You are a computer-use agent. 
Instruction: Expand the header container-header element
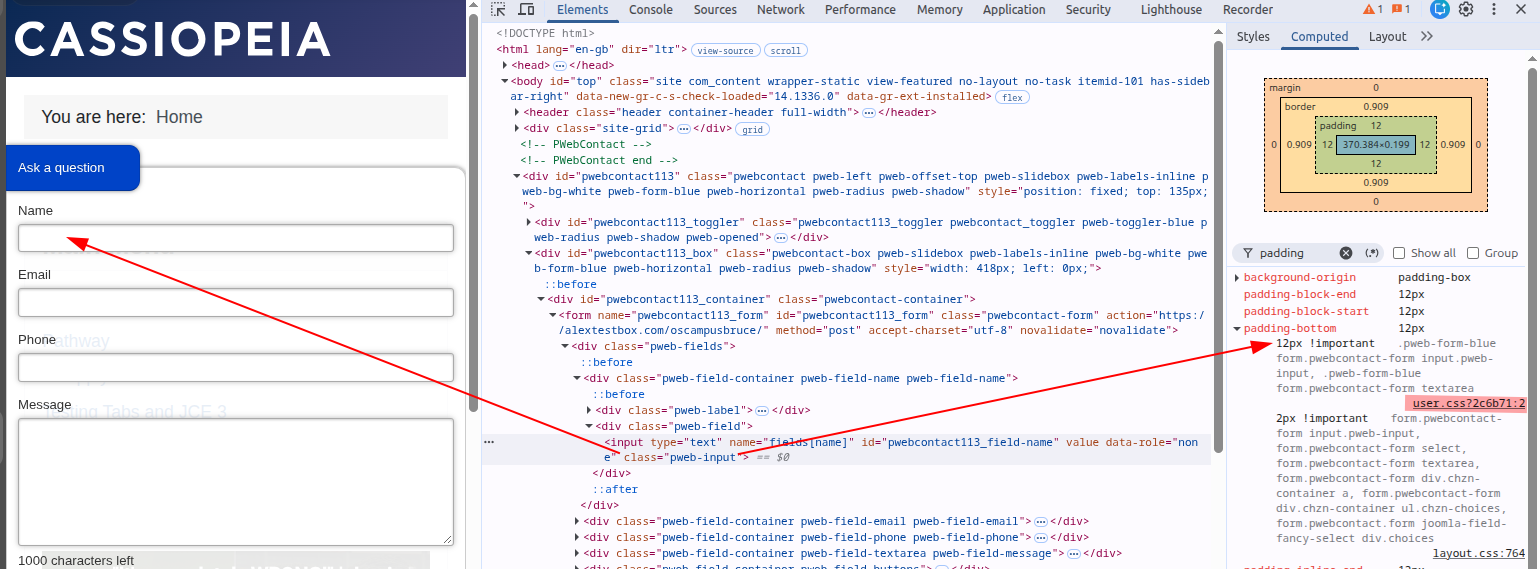[517, 113]
